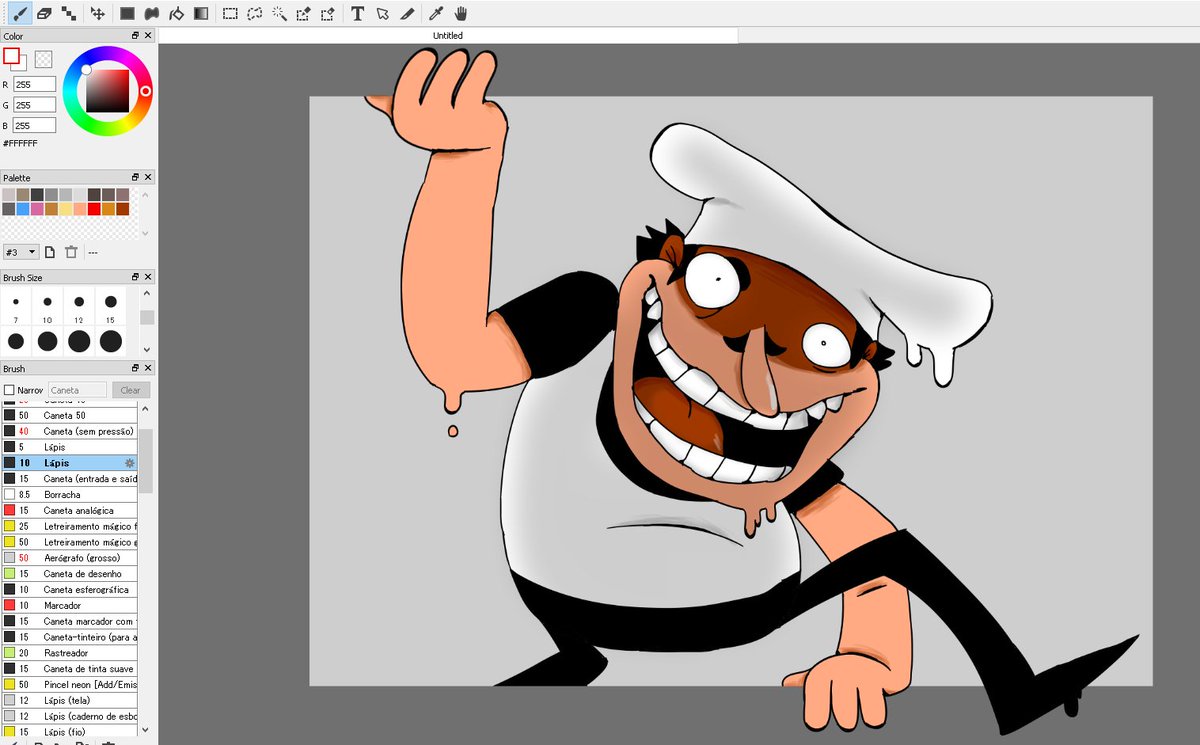The image size is (1200, 745).
Task: Select the Select Eraser tool
Action: pos(328,13)
